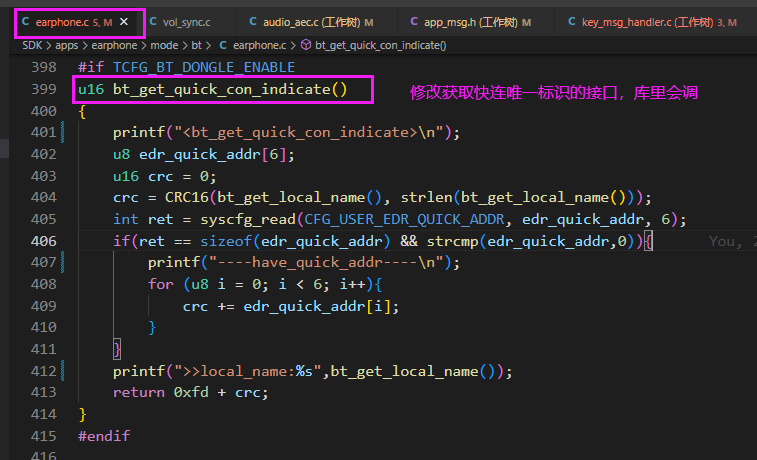Click the C file icon on app_msg.h tab
The image size is (757, 460).
pyautogui.click(x=414, y=22)
